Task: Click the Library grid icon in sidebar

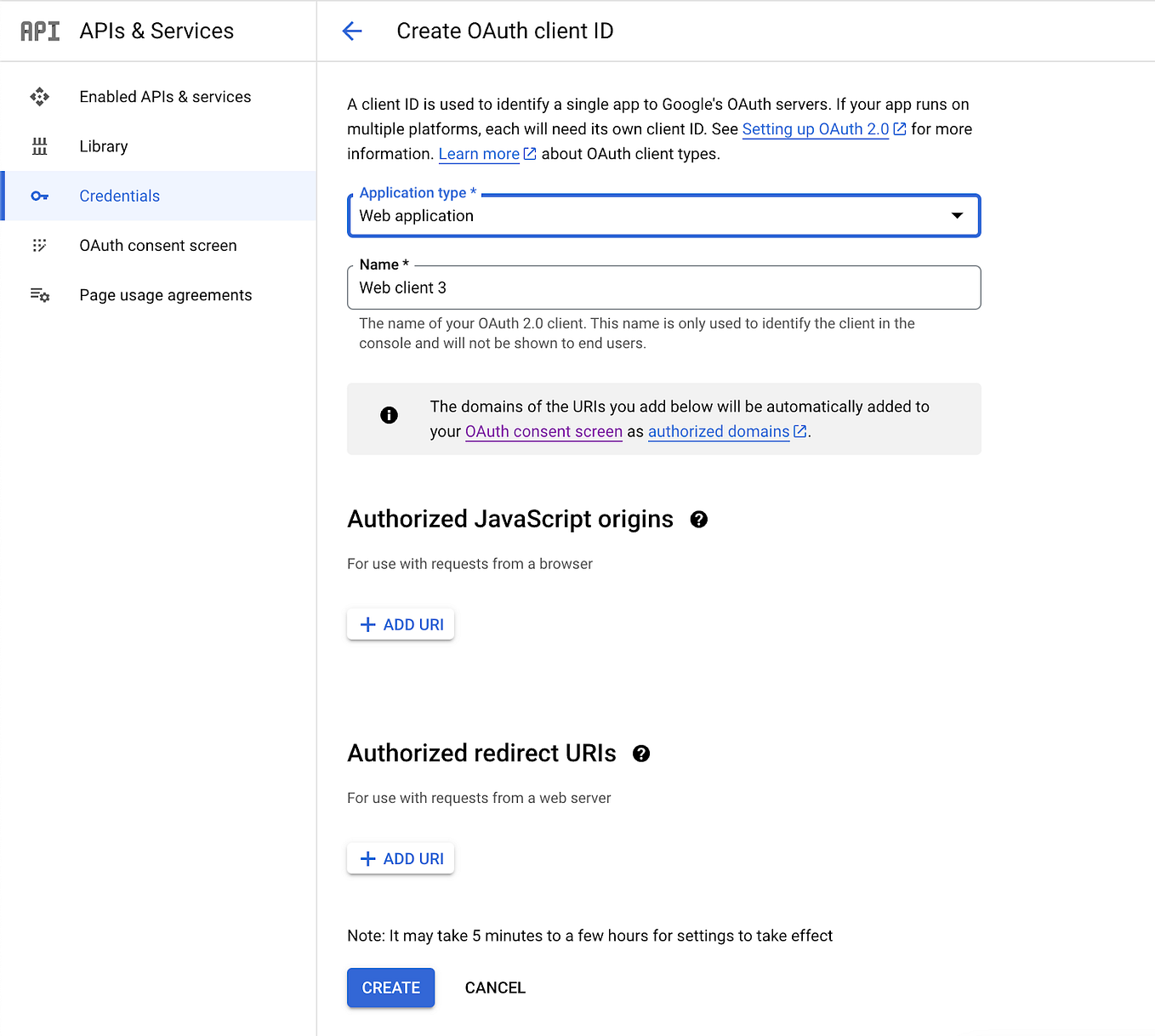Action: click(x=39, y=145)
